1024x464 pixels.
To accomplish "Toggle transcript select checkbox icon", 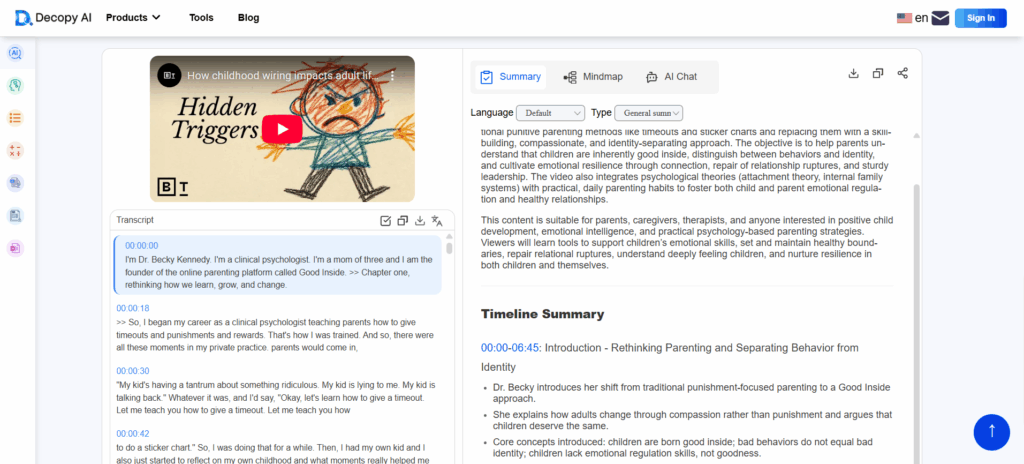I will point(385,221).
